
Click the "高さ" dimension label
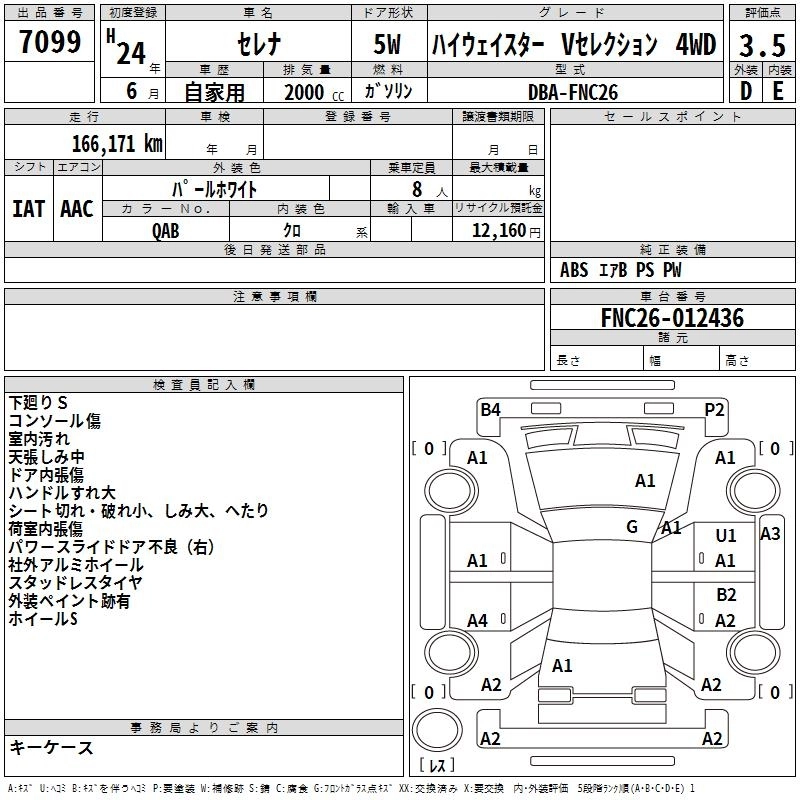(x=737, y=361)
